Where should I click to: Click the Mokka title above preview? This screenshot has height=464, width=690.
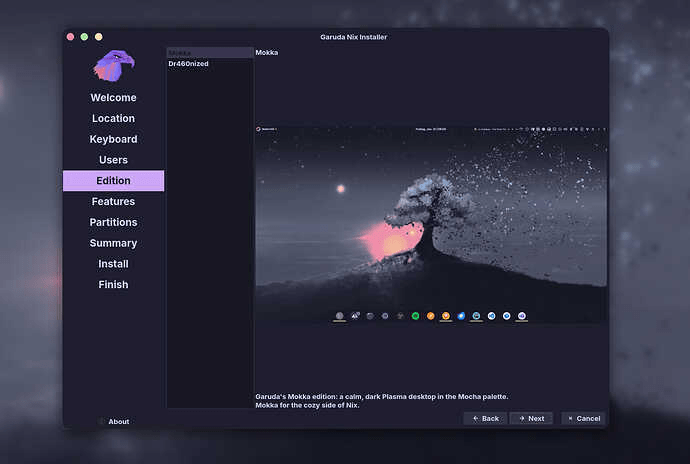point(267,52)
